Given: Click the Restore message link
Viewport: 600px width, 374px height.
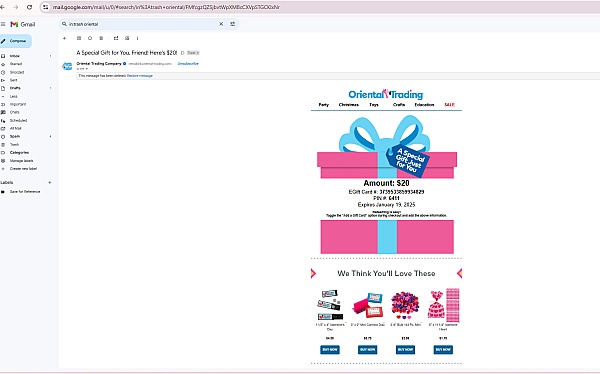Looking at the screenshot, I should [140, 76].
